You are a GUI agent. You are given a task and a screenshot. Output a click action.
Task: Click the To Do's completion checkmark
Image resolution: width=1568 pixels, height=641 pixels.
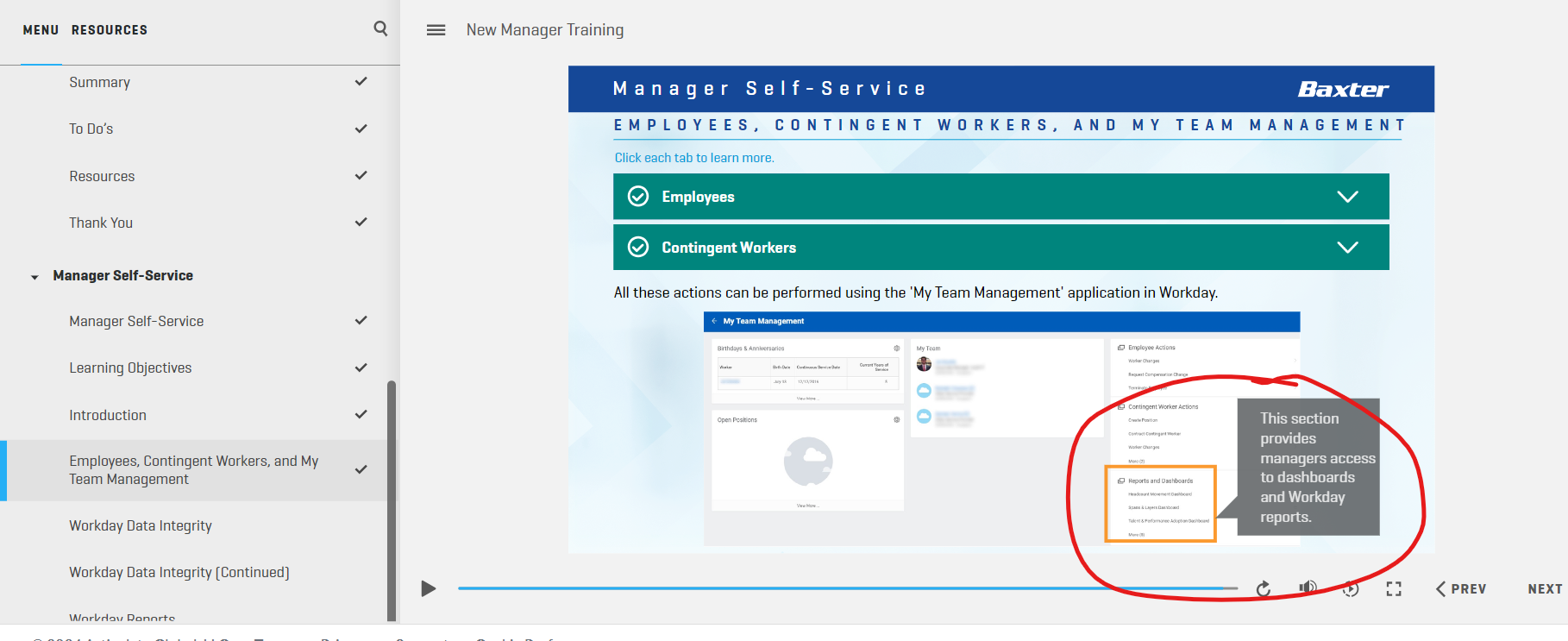[361, 129]
